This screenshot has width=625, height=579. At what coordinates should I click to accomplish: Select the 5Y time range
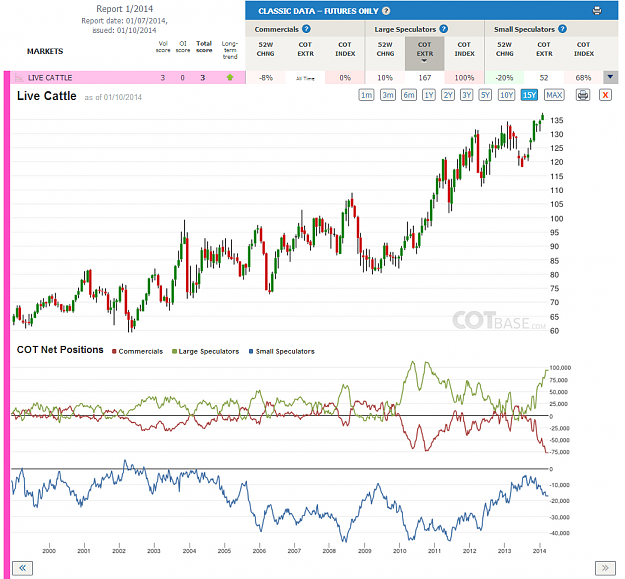coord(485,95)
